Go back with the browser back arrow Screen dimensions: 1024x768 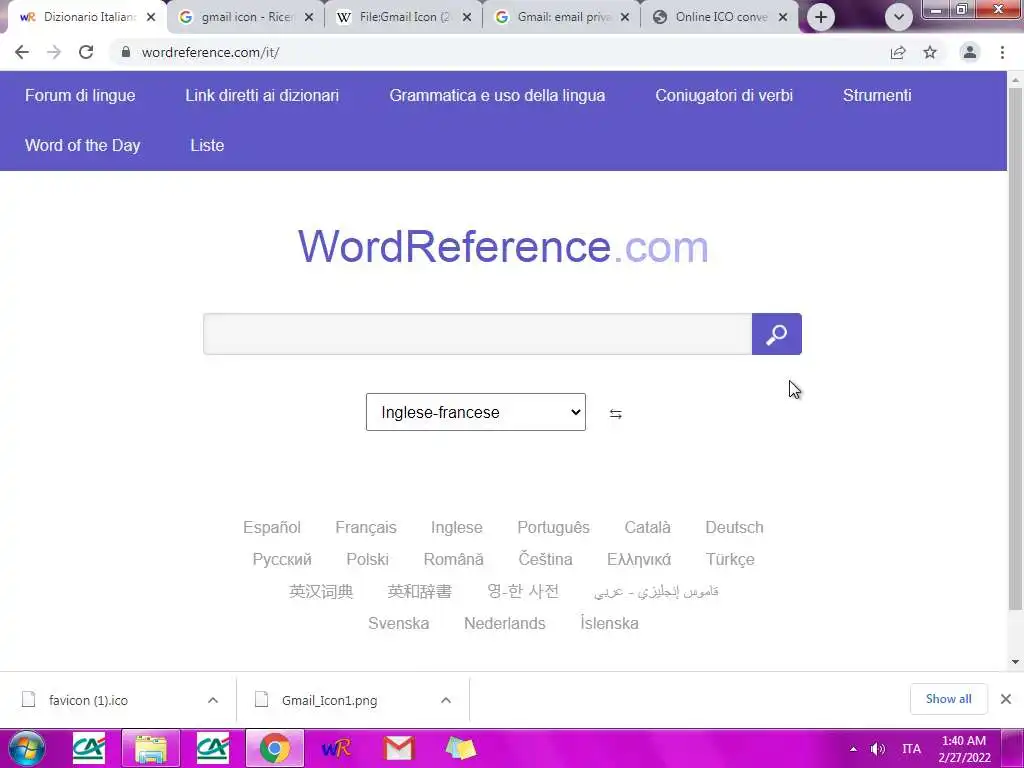coord(22,52)
